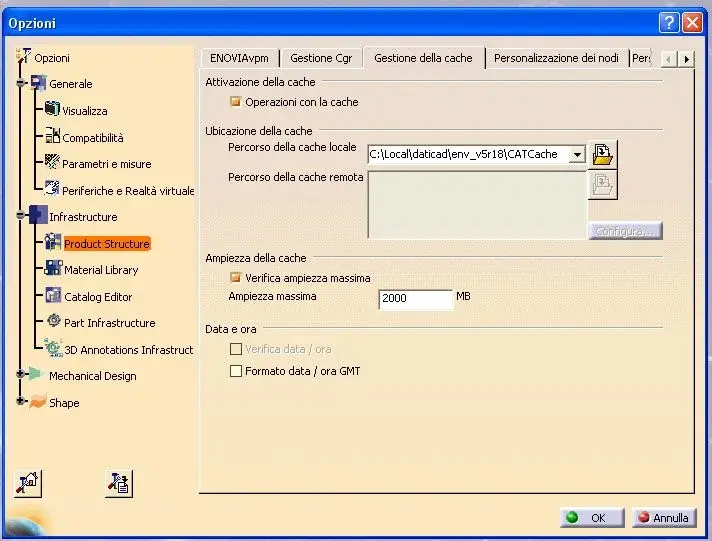The height and width of the screenshot is (541, 712).
Task: Switch to the ENOVIAvpm tab
Action: tap(239, 58)
